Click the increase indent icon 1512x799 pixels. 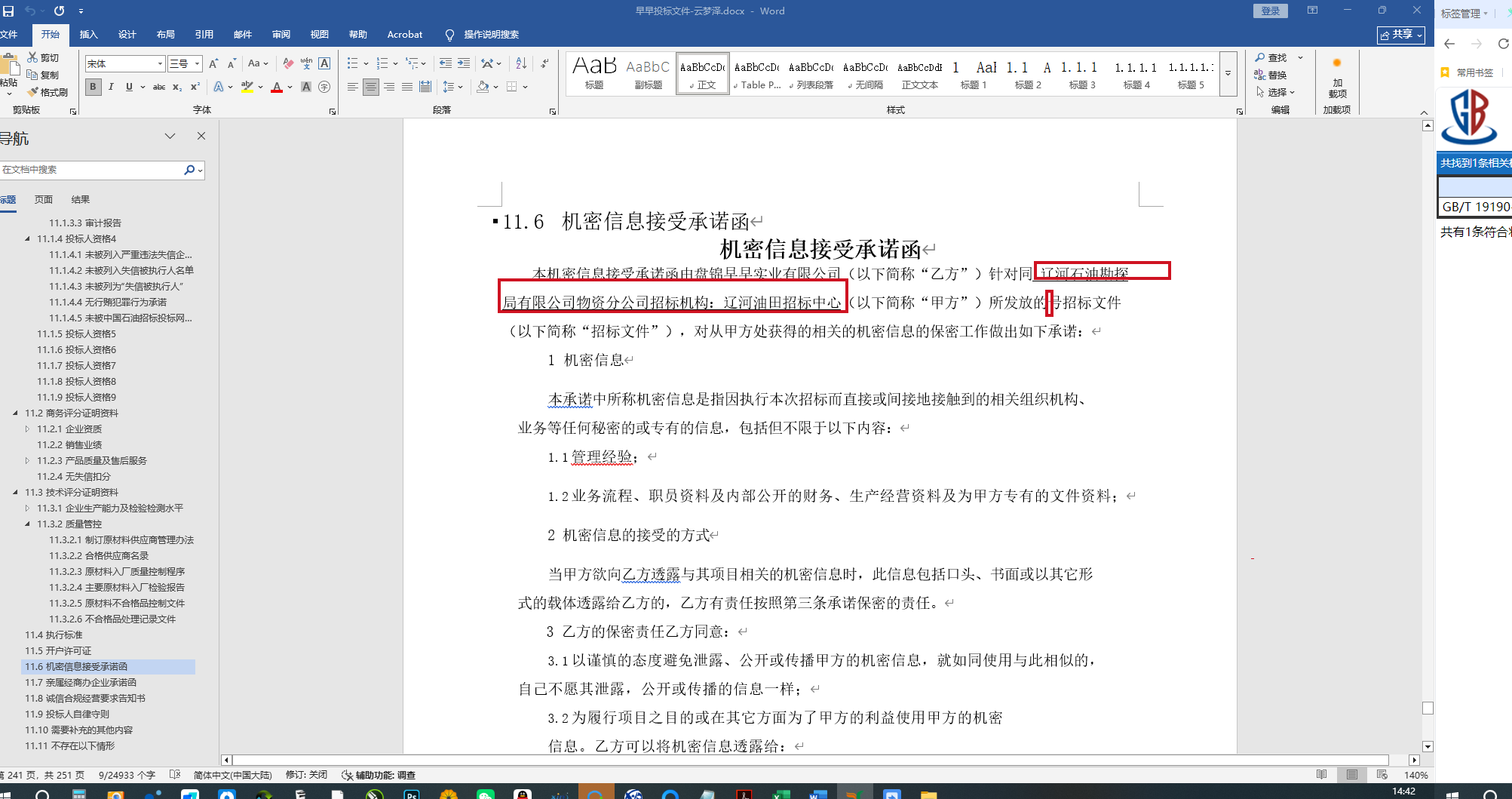464,63
